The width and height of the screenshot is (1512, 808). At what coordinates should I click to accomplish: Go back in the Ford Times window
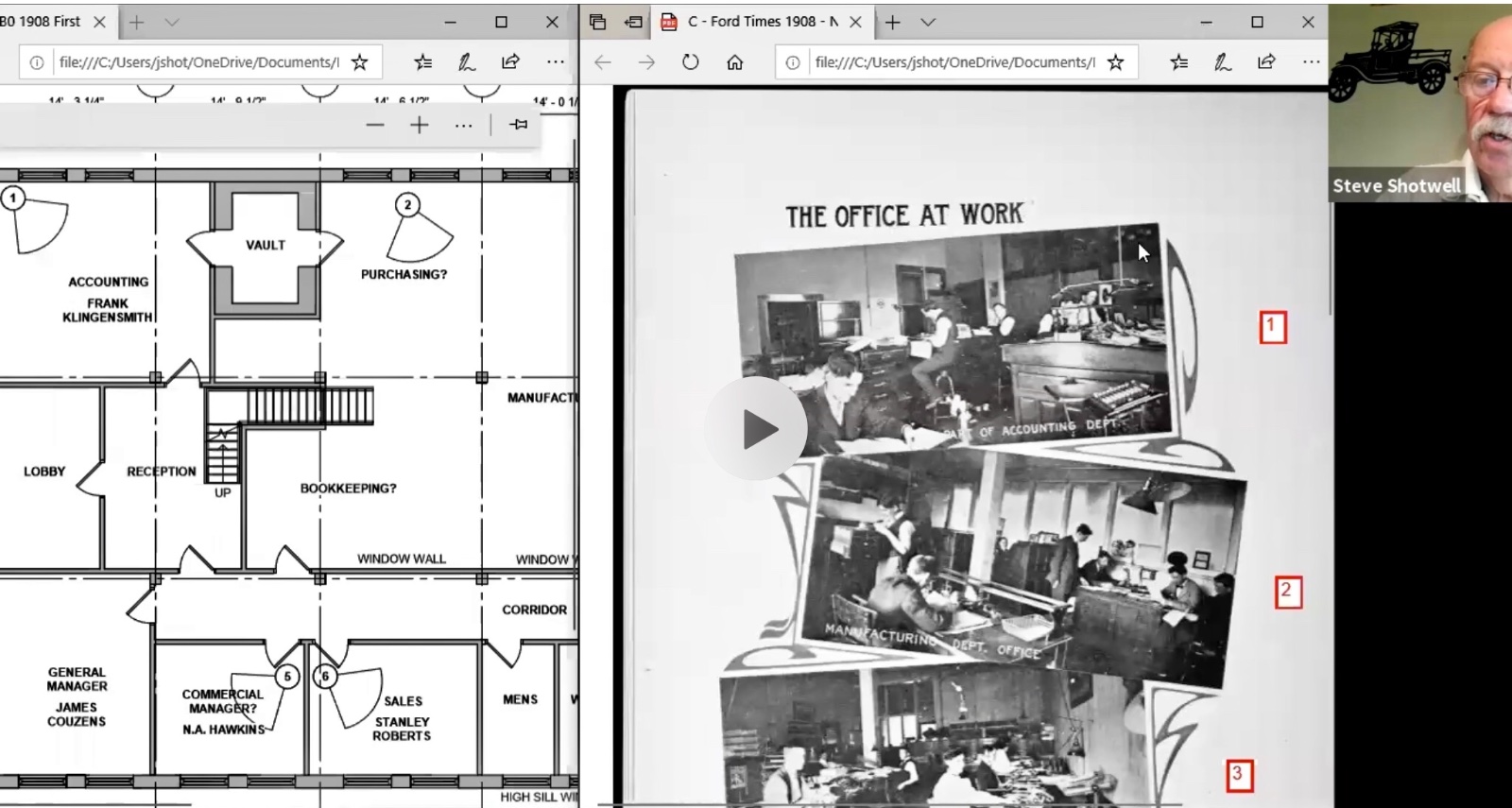(603, 62)
